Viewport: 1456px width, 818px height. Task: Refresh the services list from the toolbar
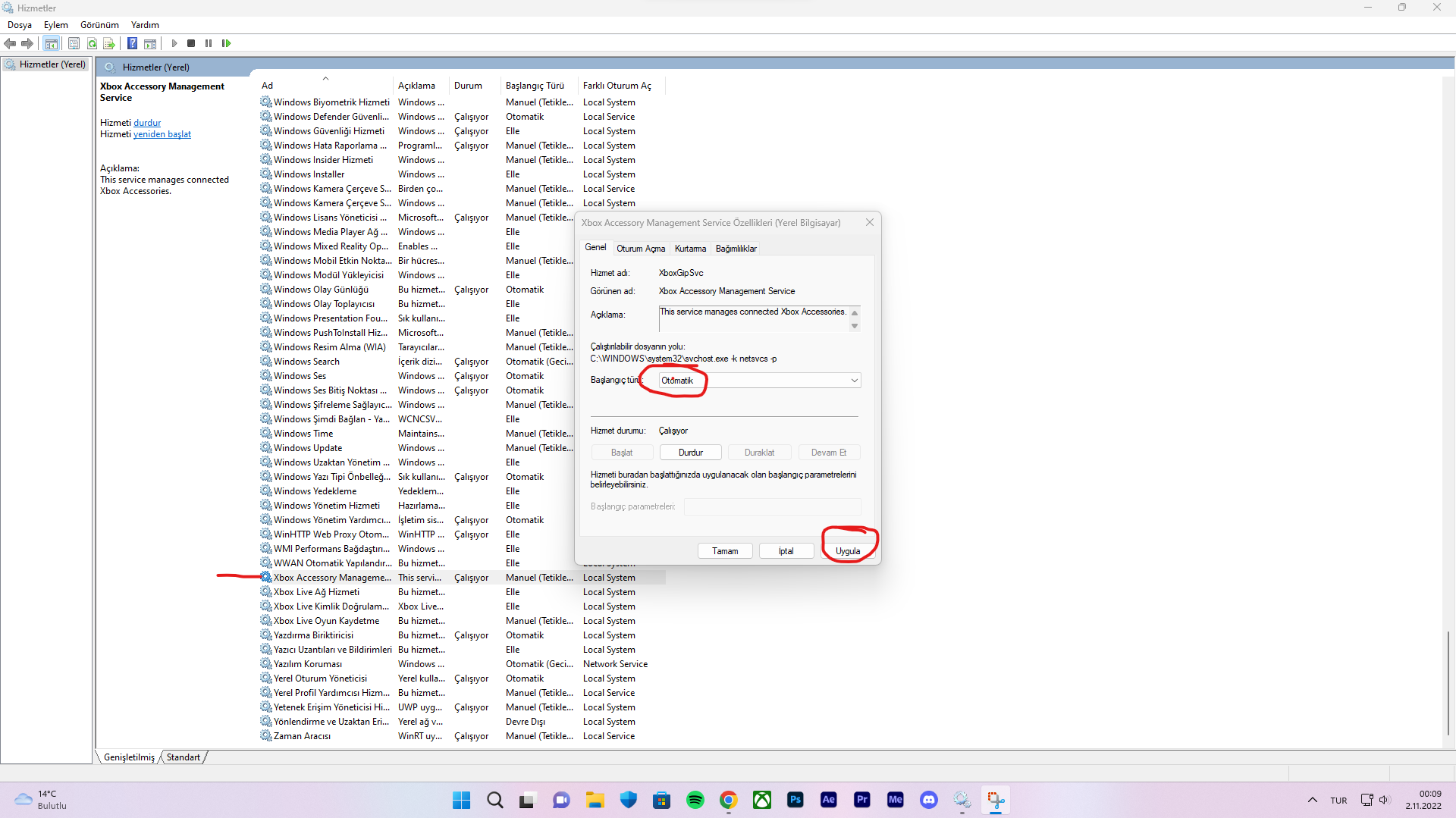point(92,43)
